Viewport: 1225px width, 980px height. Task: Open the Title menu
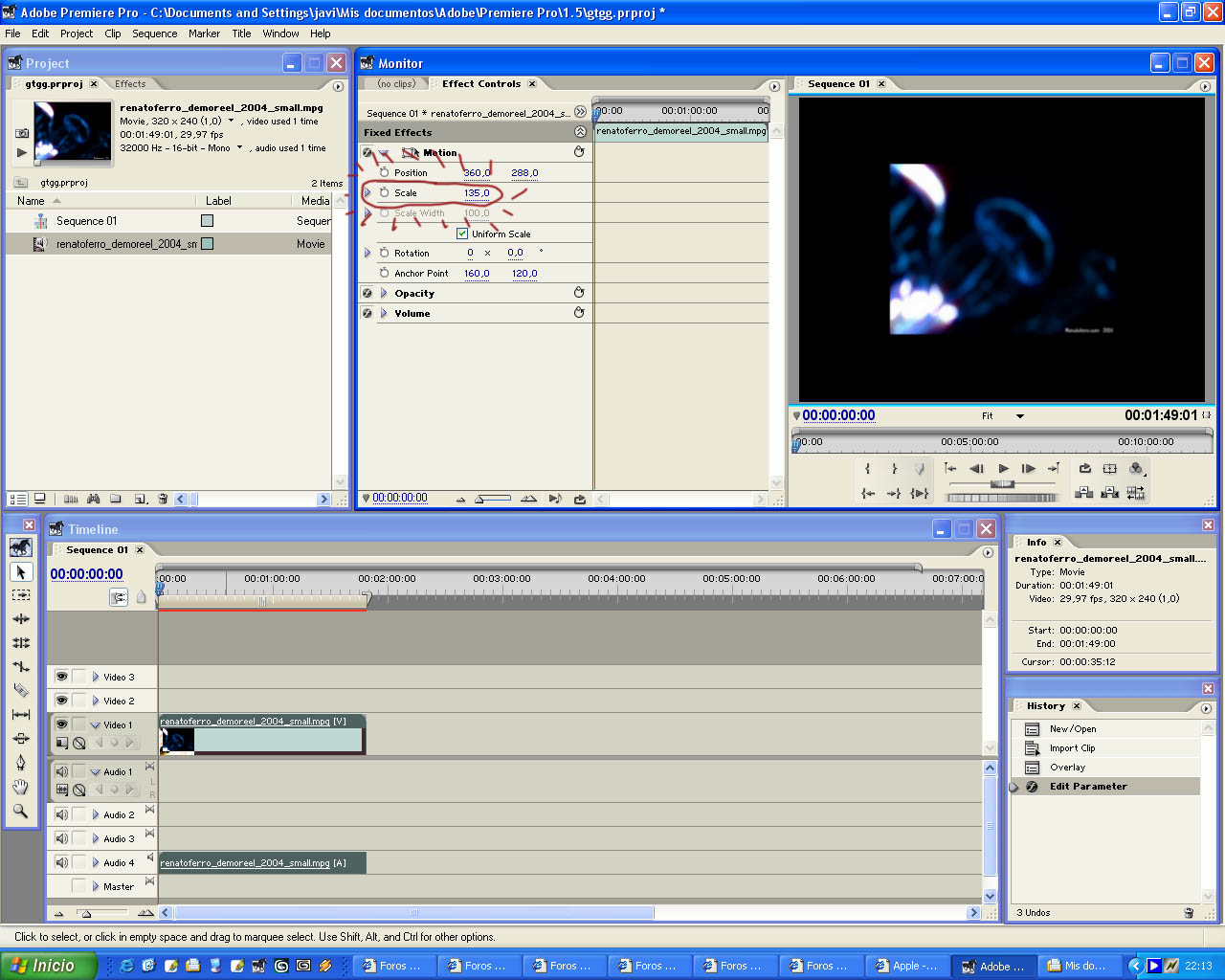coord(241,33)
